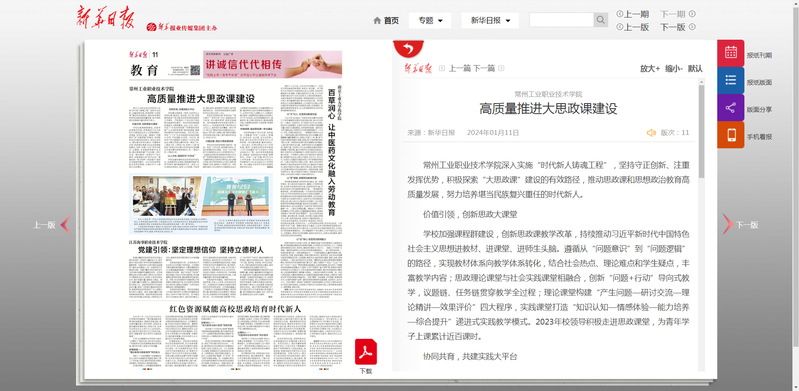Screen dimensions: 799x391
Task: Download the page PDF icon
Action: pyautogui.click(x=366, y=352)
